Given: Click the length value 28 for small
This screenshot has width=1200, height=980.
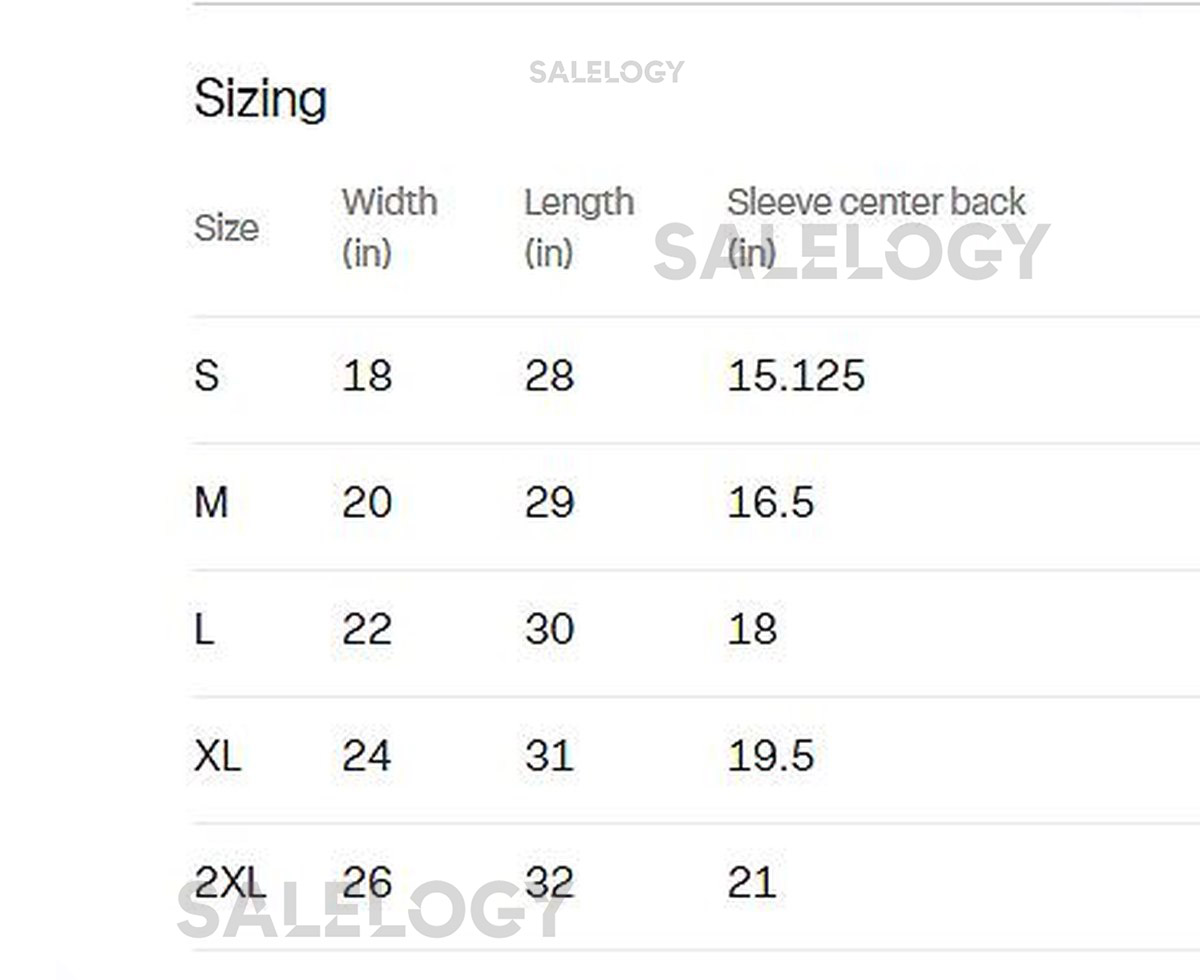Looking at the screenshot, I should click(x=549, y=376).
